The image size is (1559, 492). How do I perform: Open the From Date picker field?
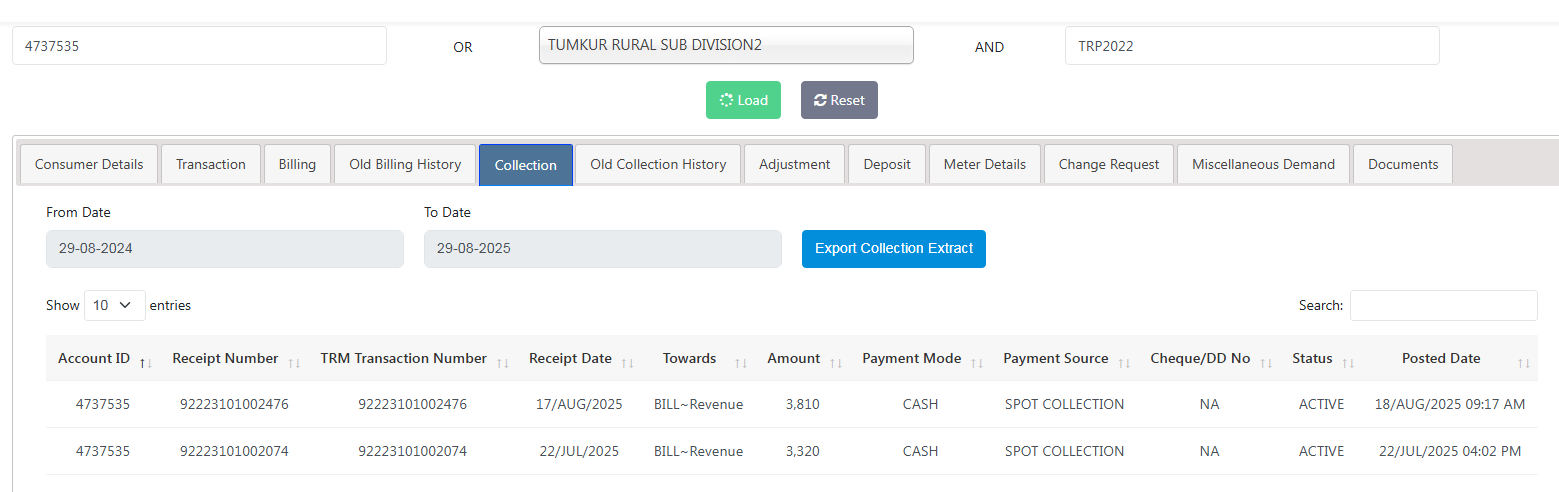coord(224,249)
